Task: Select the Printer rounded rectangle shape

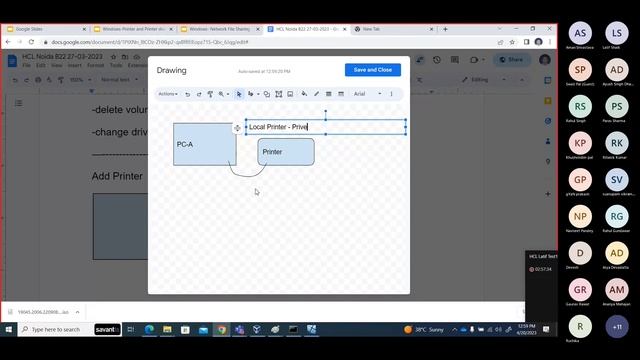Action: tap(286, 152)
